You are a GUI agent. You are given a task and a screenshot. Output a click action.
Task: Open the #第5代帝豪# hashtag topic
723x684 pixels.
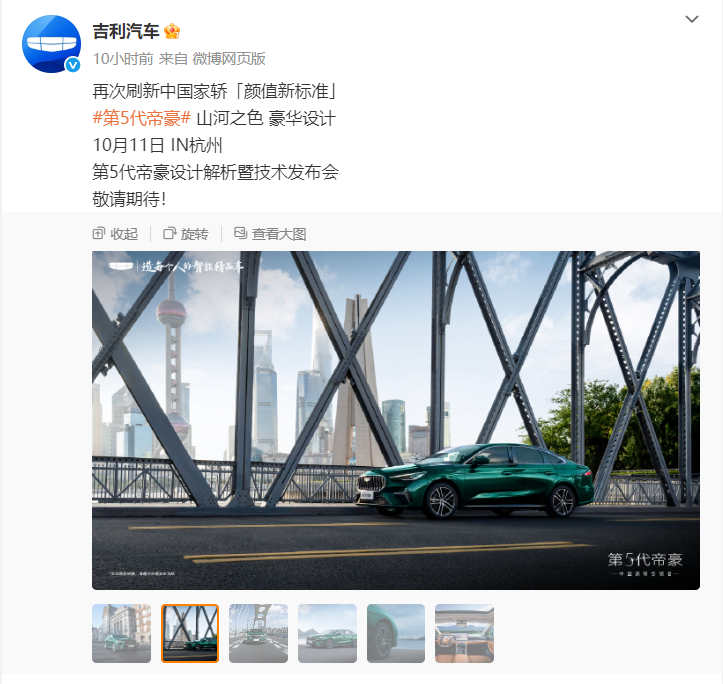(142, 119)
